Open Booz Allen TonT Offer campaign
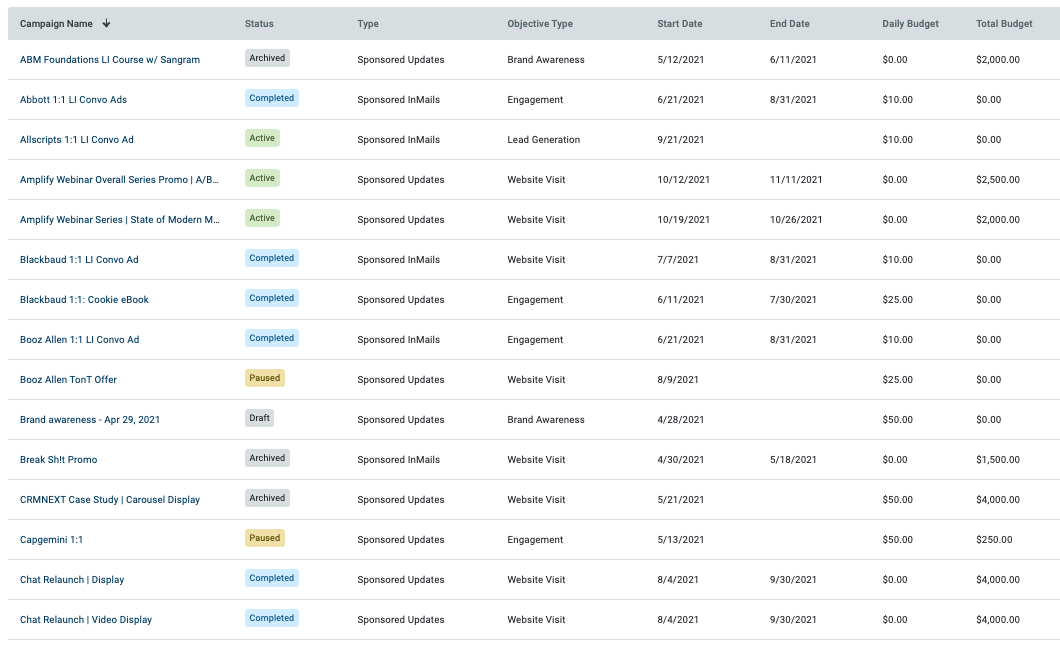The width and height of the screenshot is (1060, 646). [68, 379]
